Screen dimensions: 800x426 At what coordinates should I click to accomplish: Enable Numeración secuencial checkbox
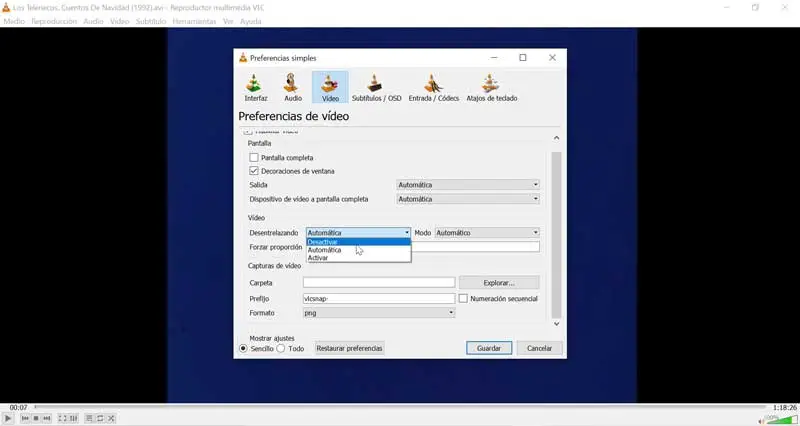tap(463, 298)
